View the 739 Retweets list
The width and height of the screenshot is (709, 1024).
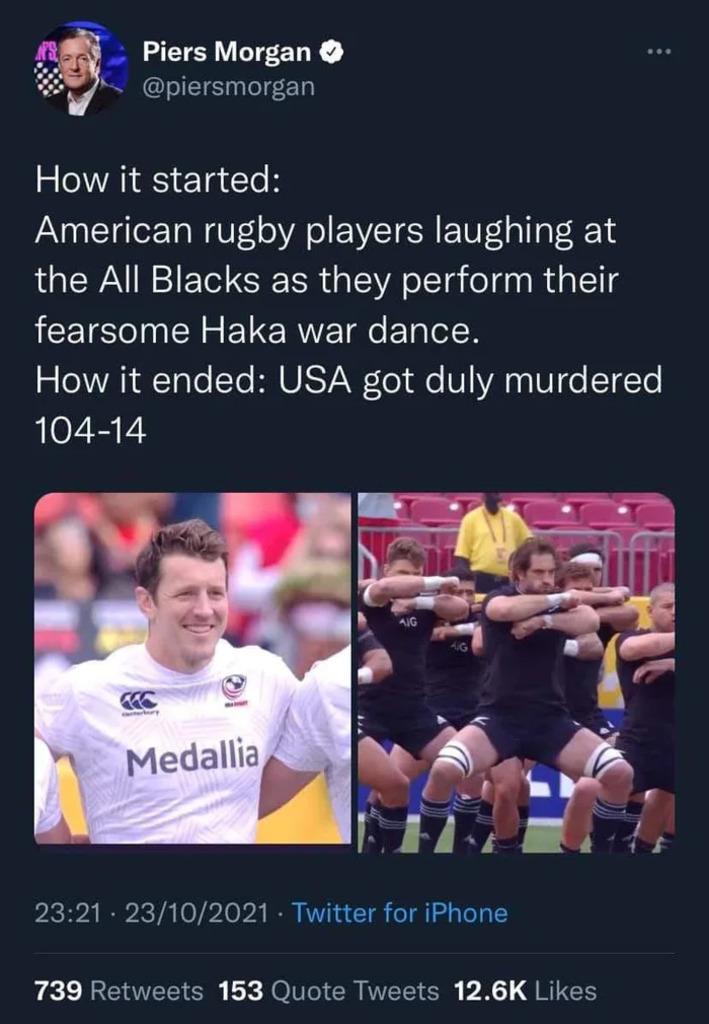119,991
